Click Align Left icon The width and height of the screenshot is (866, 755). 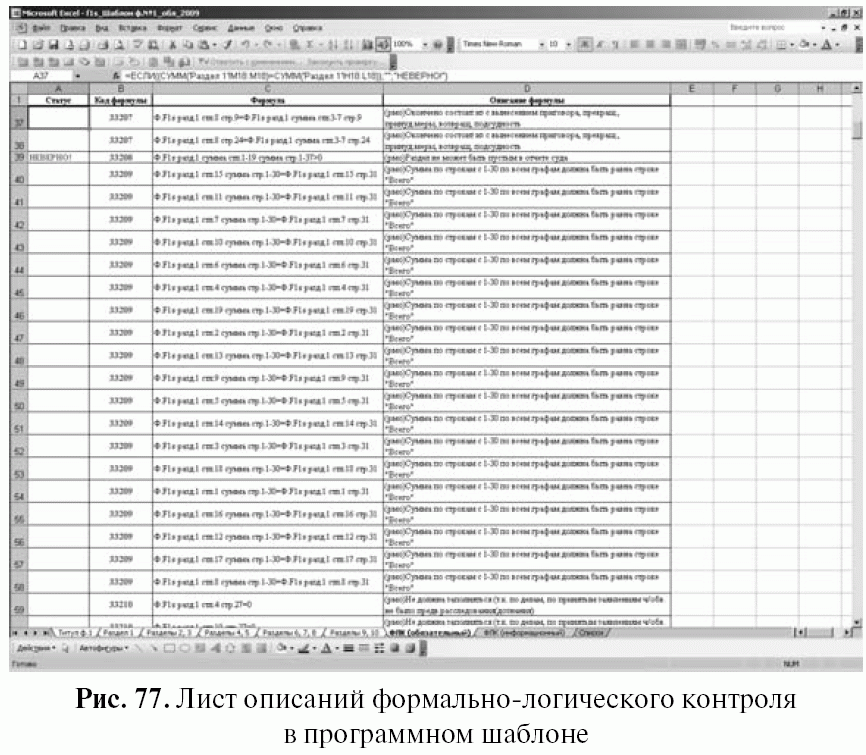[634, 45]
